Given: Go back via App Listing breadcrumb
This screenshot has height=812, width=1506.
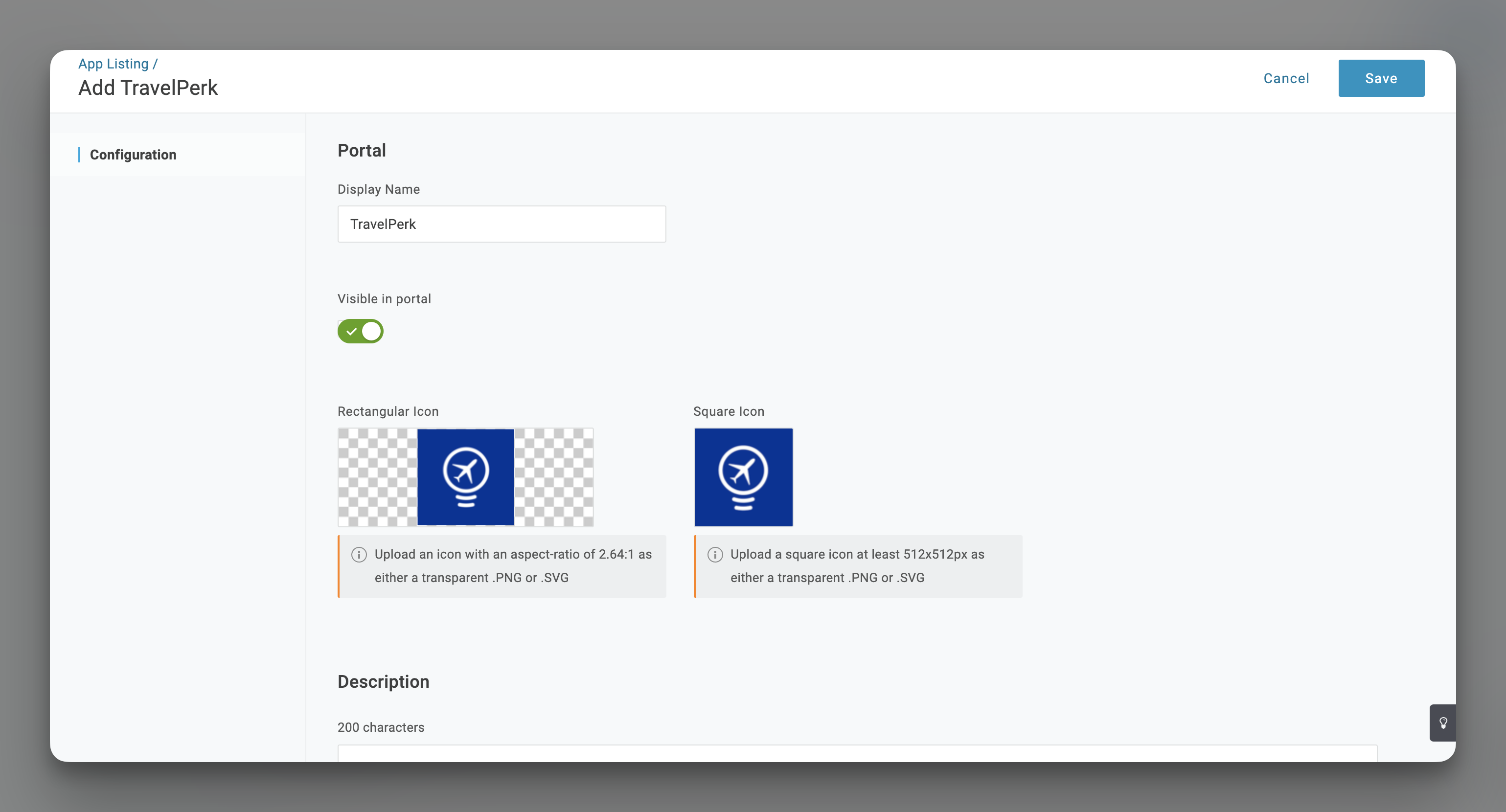Looking at the screenshot, I should 114,64.
